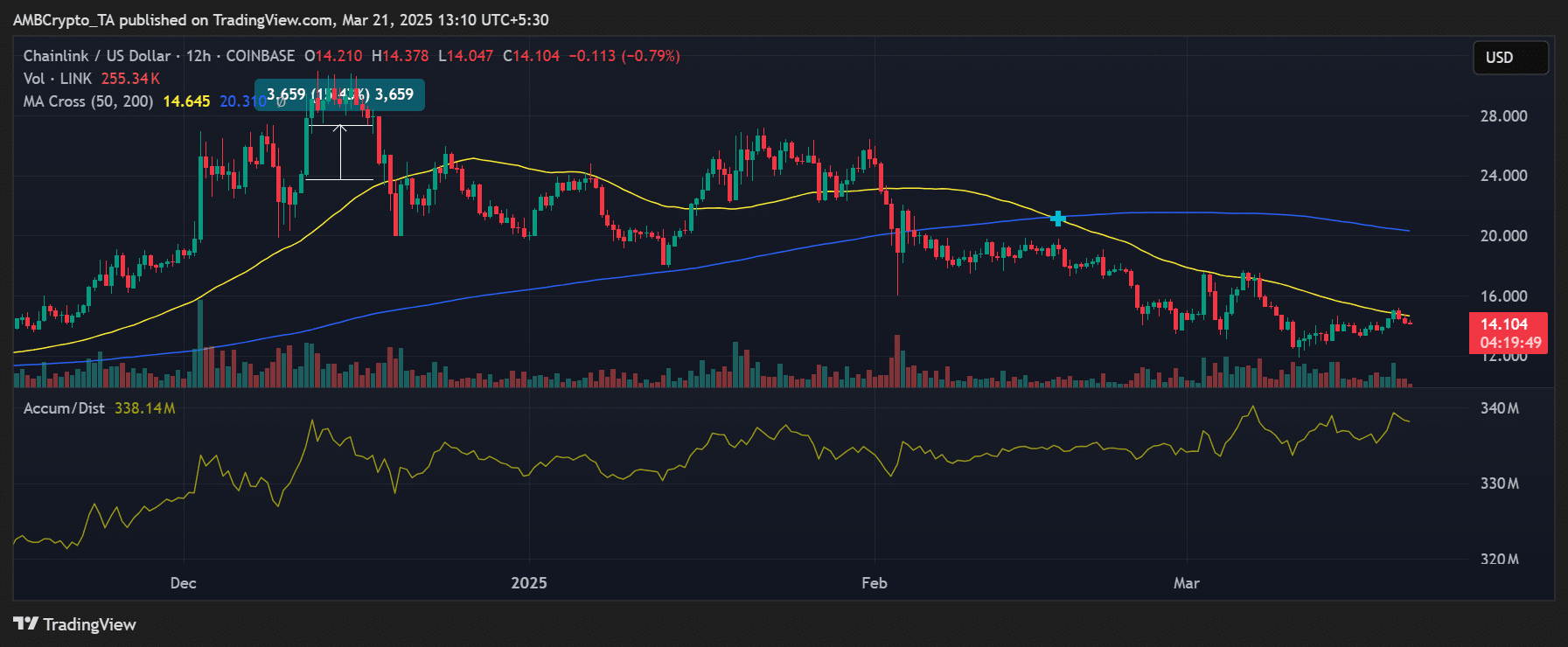This screenshot has width=1568, height=647.
Task: Click the 24.000 price axis label
Action: coord(1503,176)
